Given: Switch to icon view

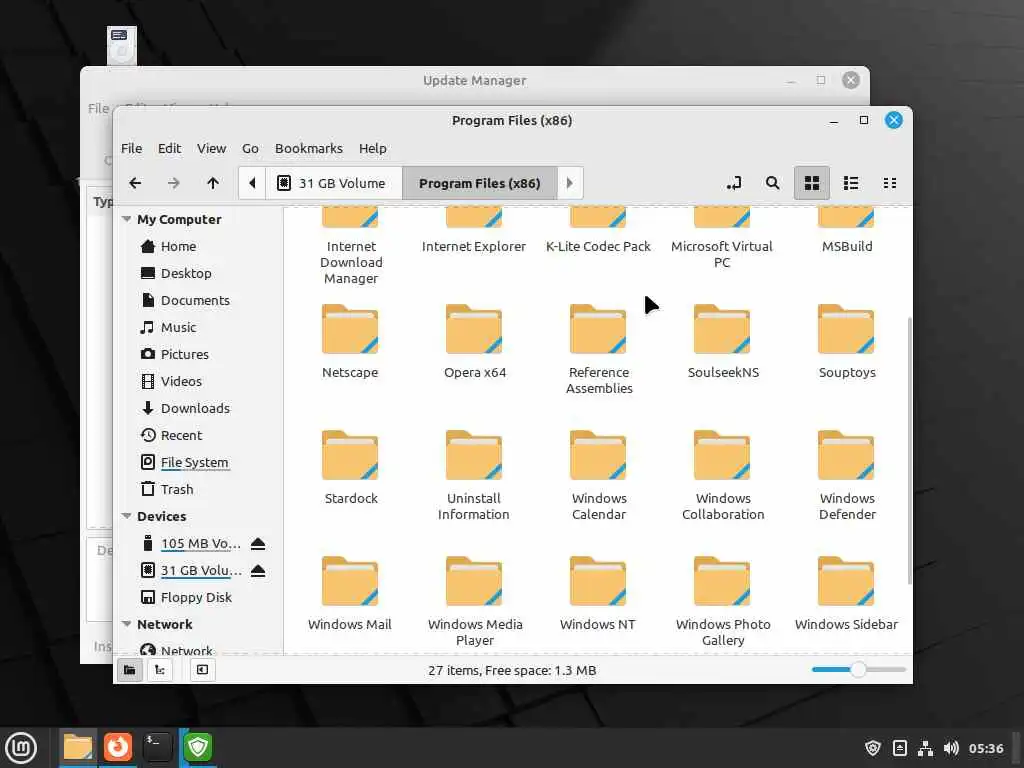Looking at the screenshot, I should [812, 184].
